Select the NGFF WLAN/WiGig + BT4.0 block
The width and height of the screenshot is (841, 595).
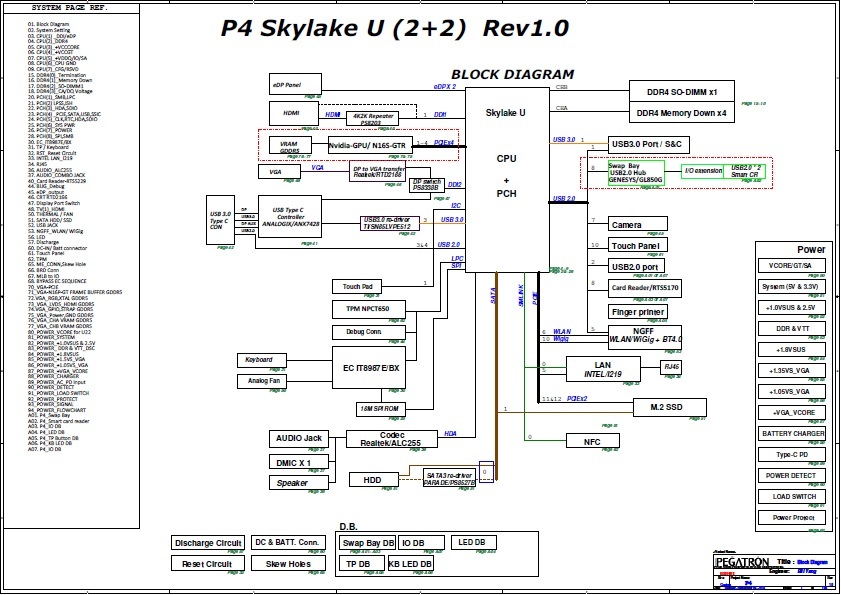click(645, 337)
